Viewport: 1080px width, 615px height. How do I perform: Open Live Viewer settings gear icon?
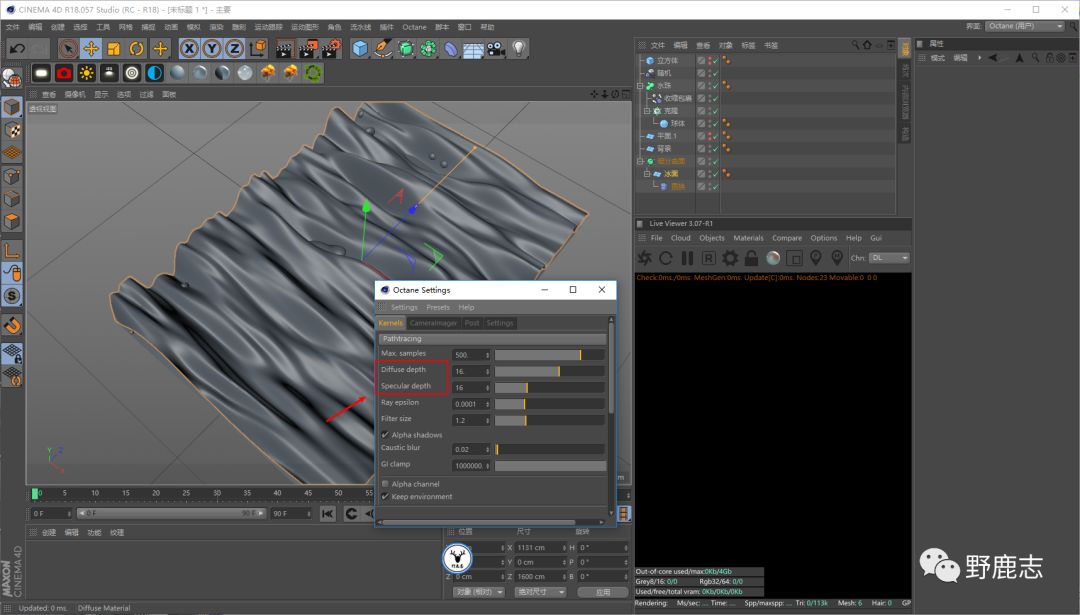pyautogui.click(x=730, y=258)
